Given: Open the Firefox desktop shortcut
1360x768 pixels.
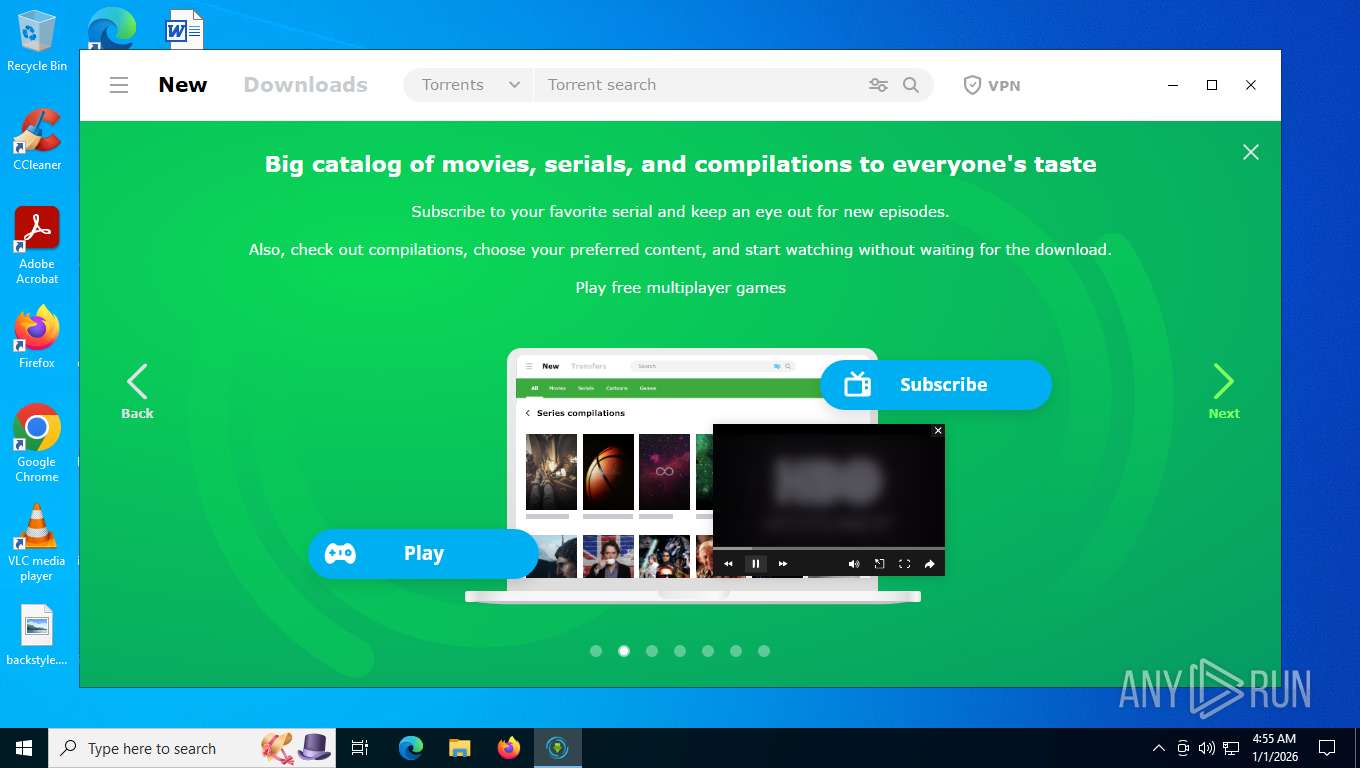Looking at the screenshot, I should tap(37, 337).
